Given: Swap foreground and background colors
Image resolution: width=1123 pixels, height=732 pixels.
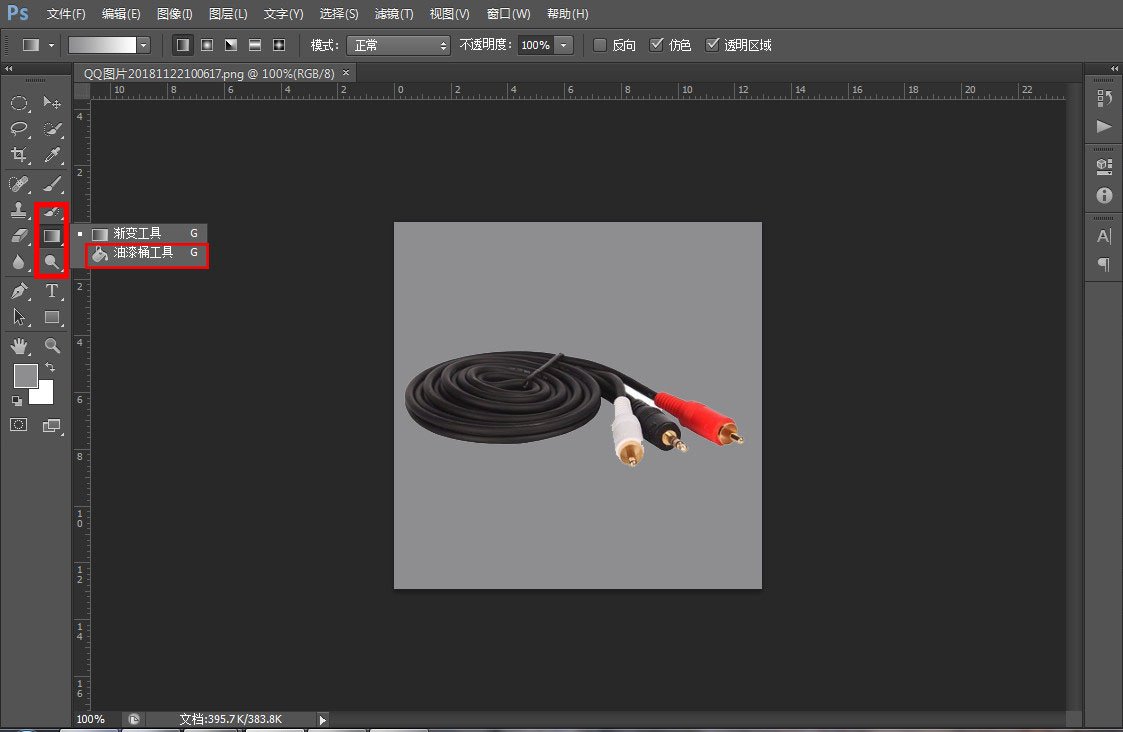Looking at the screenshot, I should (x=50, y=368).
